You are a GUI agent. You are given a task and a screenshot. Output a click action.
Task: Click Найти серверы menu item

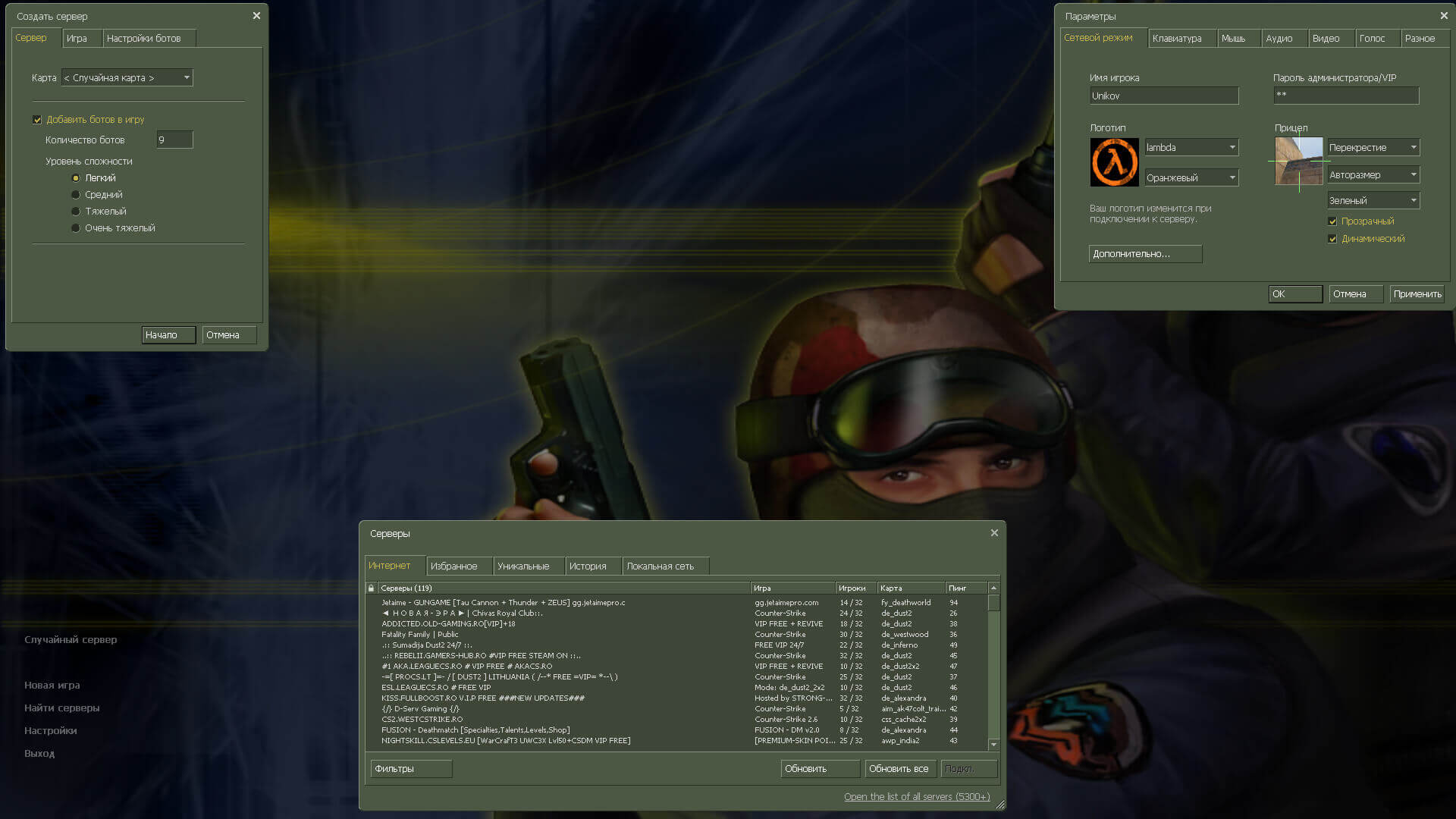coord(61,708)
